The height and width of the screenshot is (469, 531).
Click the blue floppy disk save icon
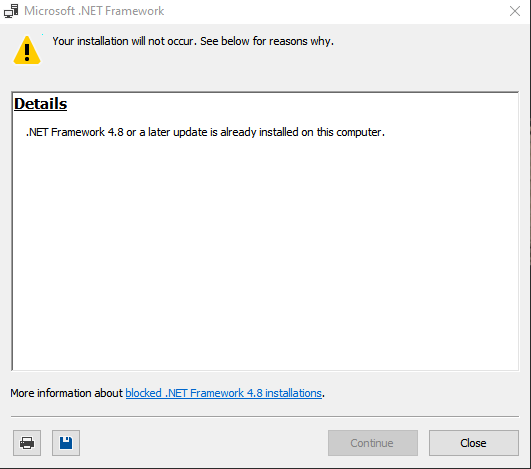(66, 443)
